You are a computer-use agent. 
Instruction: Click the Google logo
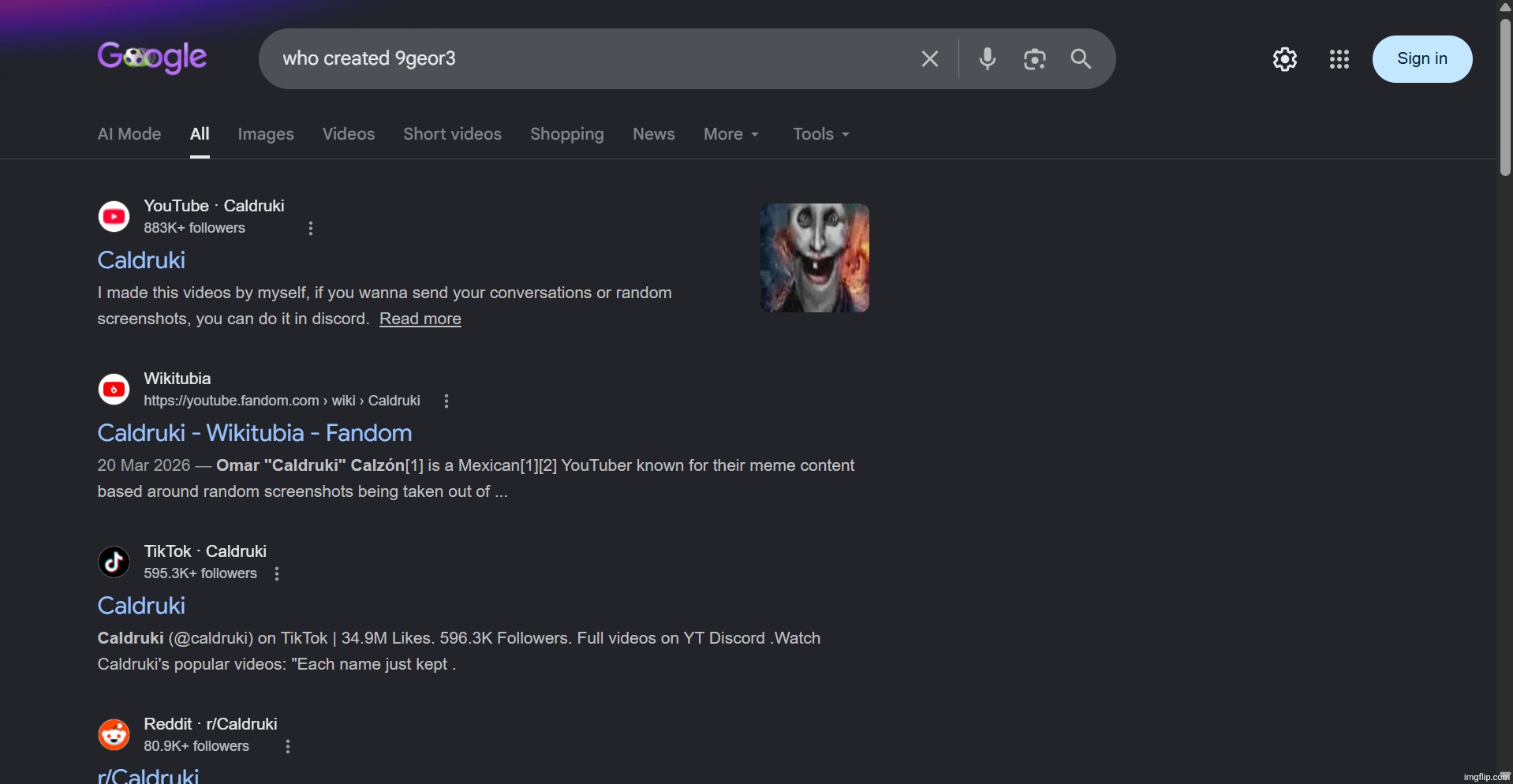tap(152, 58)
